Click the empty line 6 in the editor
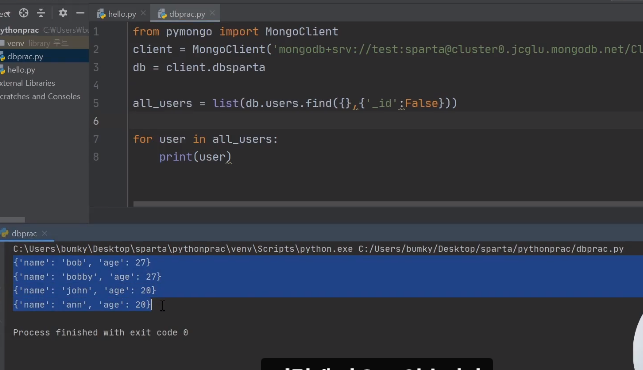Viewport: 643px width, 370px height. pyautogui.click(x=385, y=121)
